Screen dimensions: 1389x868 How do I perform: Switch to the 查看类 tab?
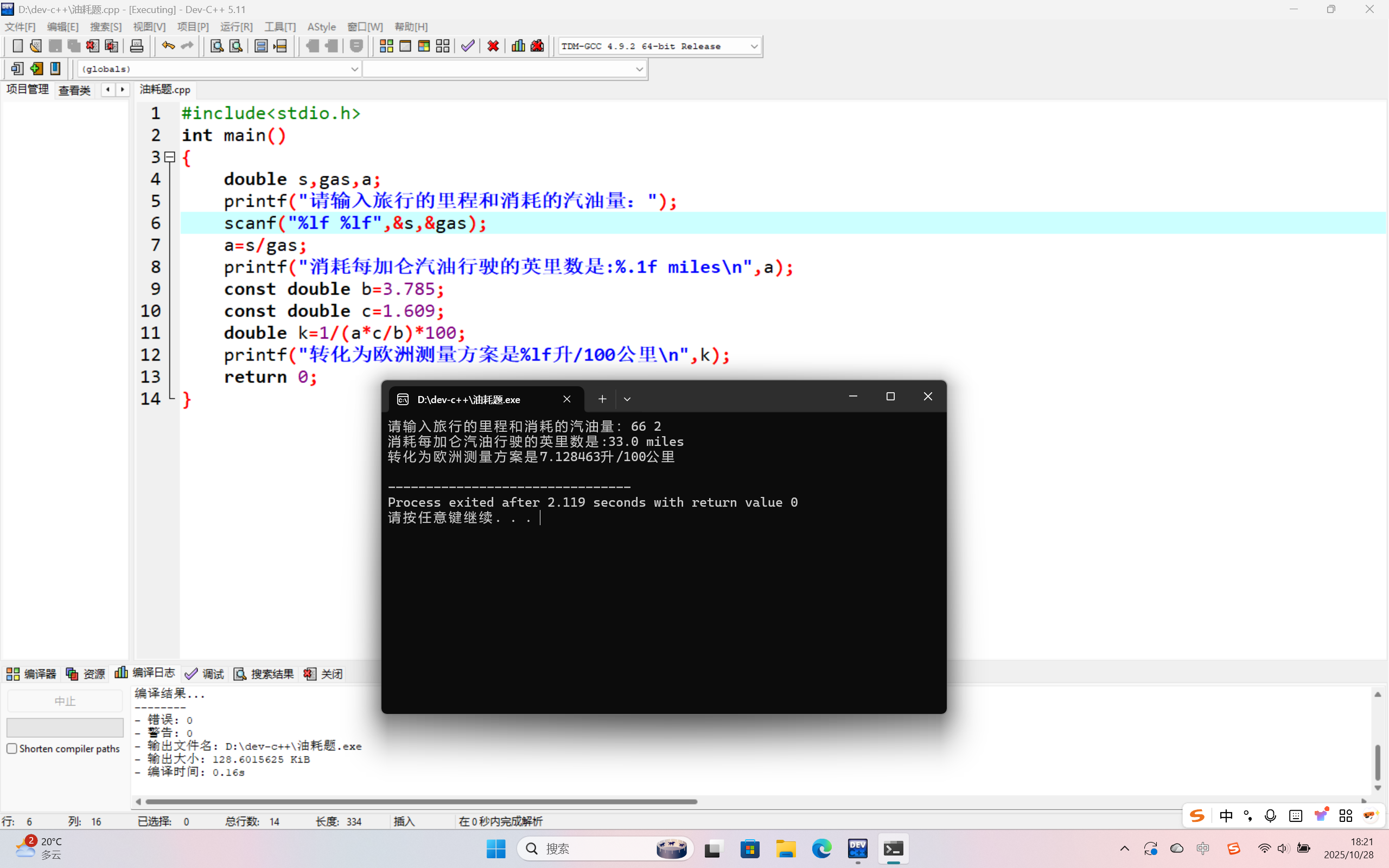coord(75,90)
